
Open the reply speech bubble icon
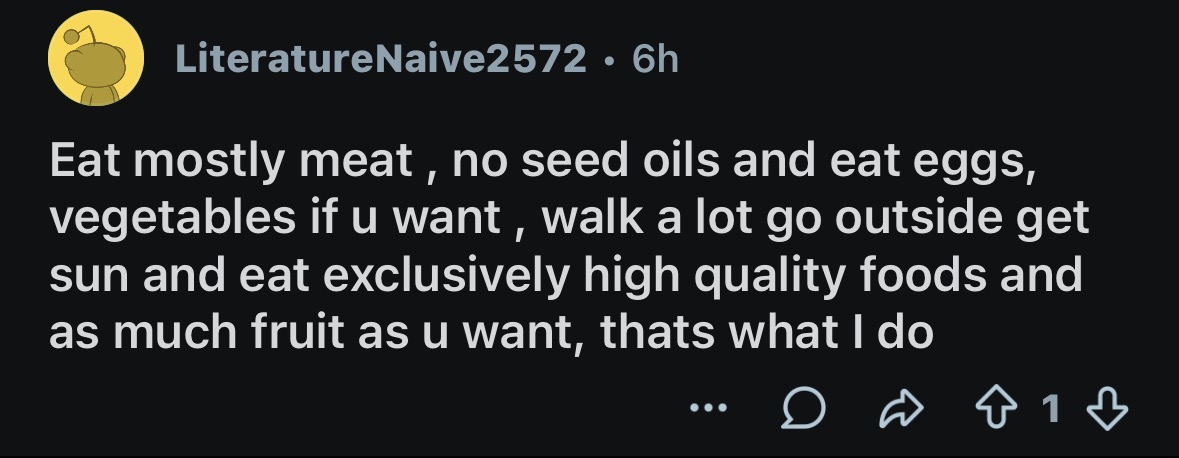pos(803,410)
